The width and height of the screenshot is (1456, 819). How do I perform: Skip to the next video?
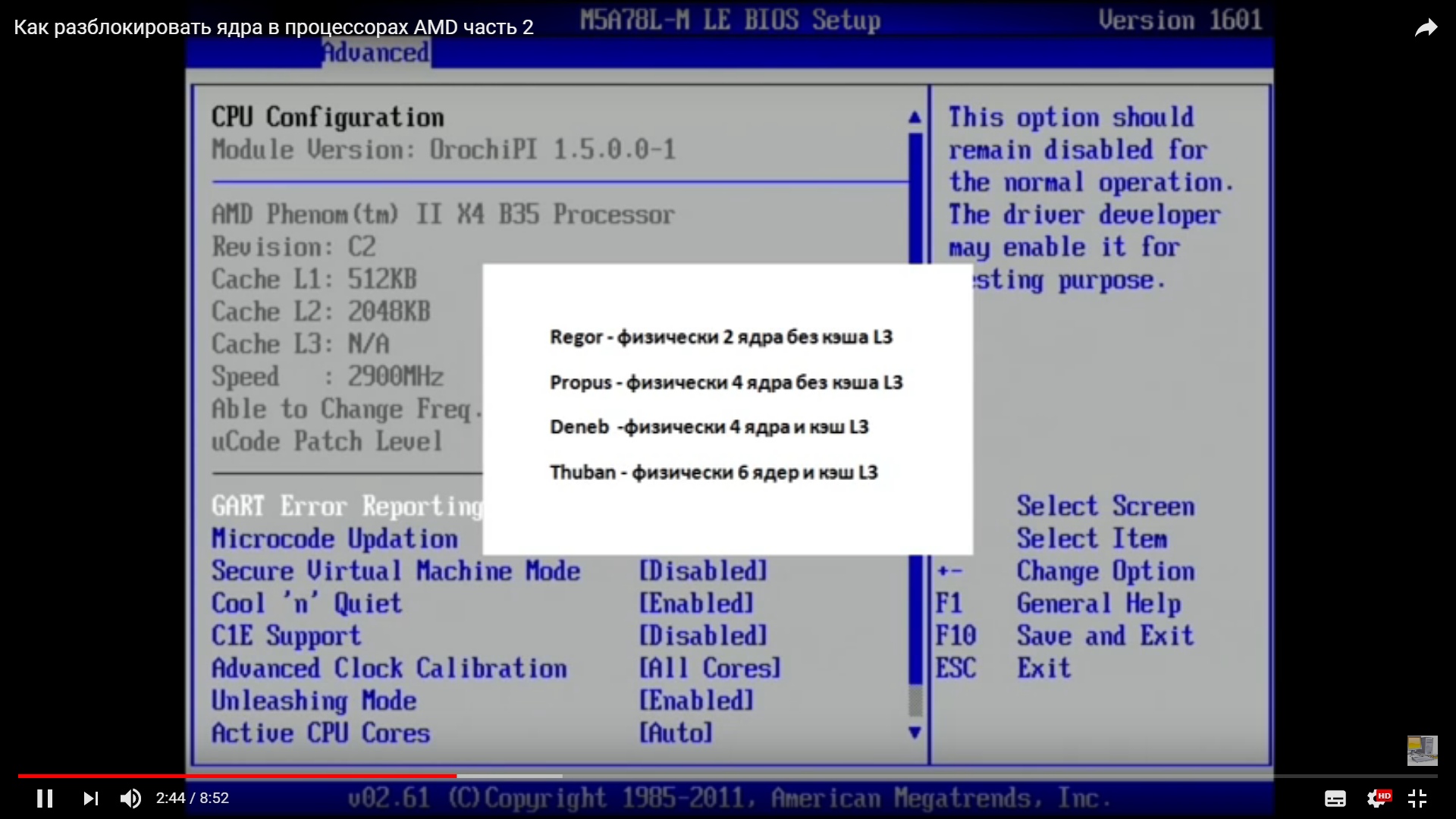tap(90, 798)
